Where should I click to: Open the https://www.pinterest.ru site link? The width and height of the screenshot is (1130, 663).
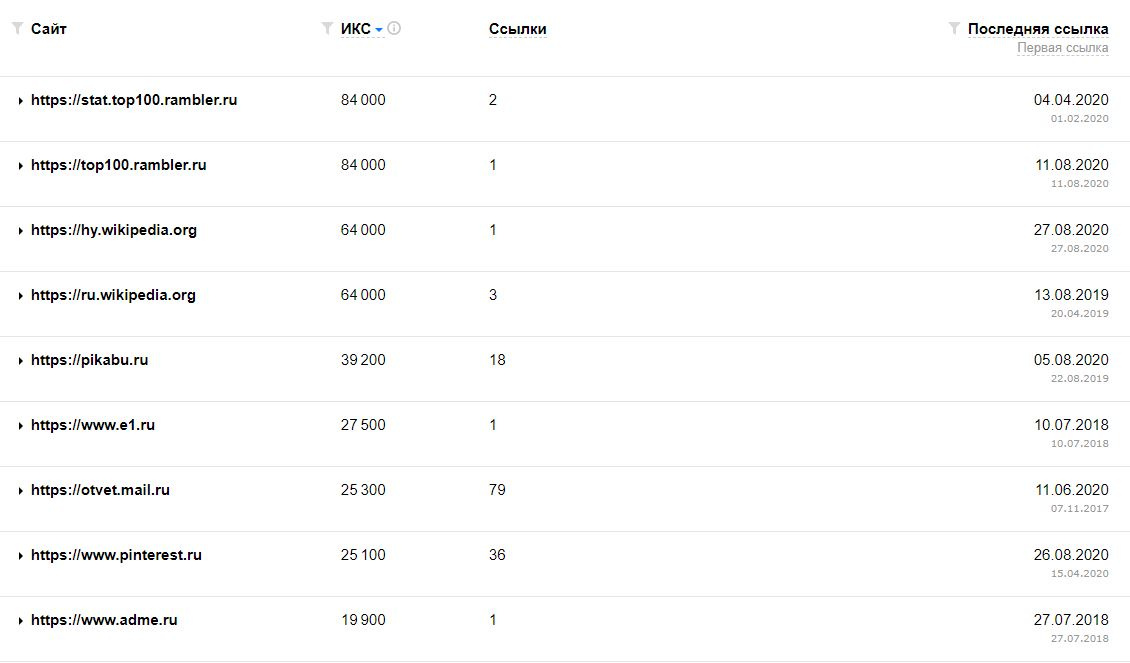(116, 555)
